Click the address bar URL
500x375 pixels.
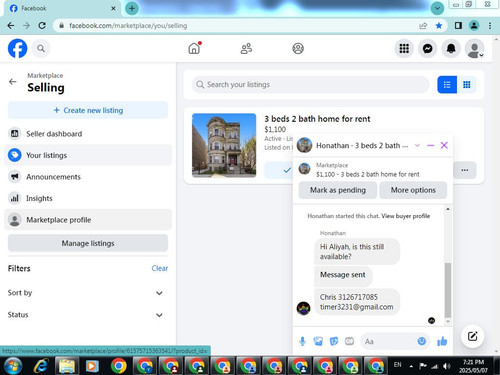tap(128, 26)
